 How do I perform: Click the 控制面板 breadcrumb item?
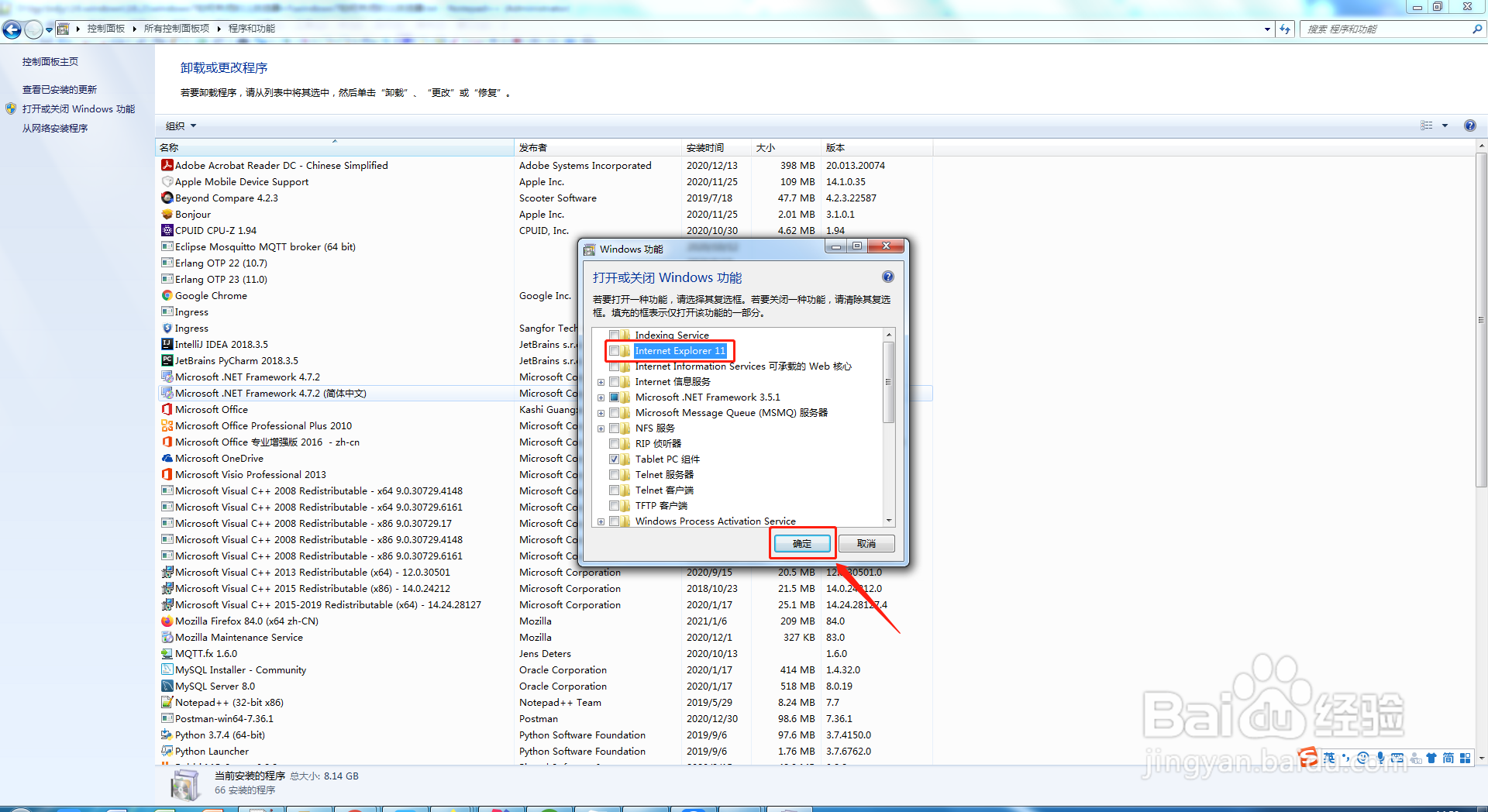[106, 29]
